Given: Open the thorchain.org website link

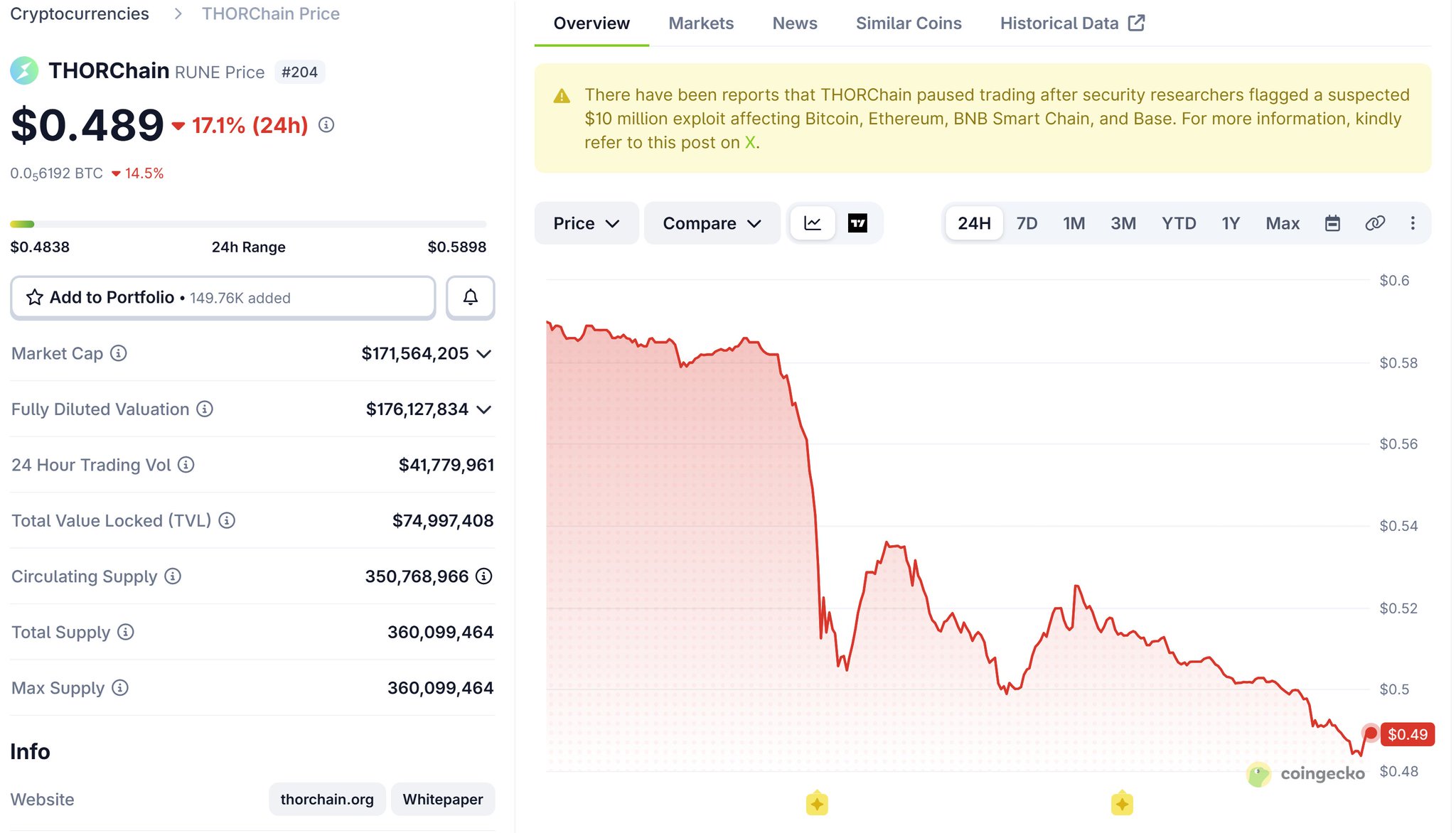Looking at the screenshot, I should tap(327, 800).
